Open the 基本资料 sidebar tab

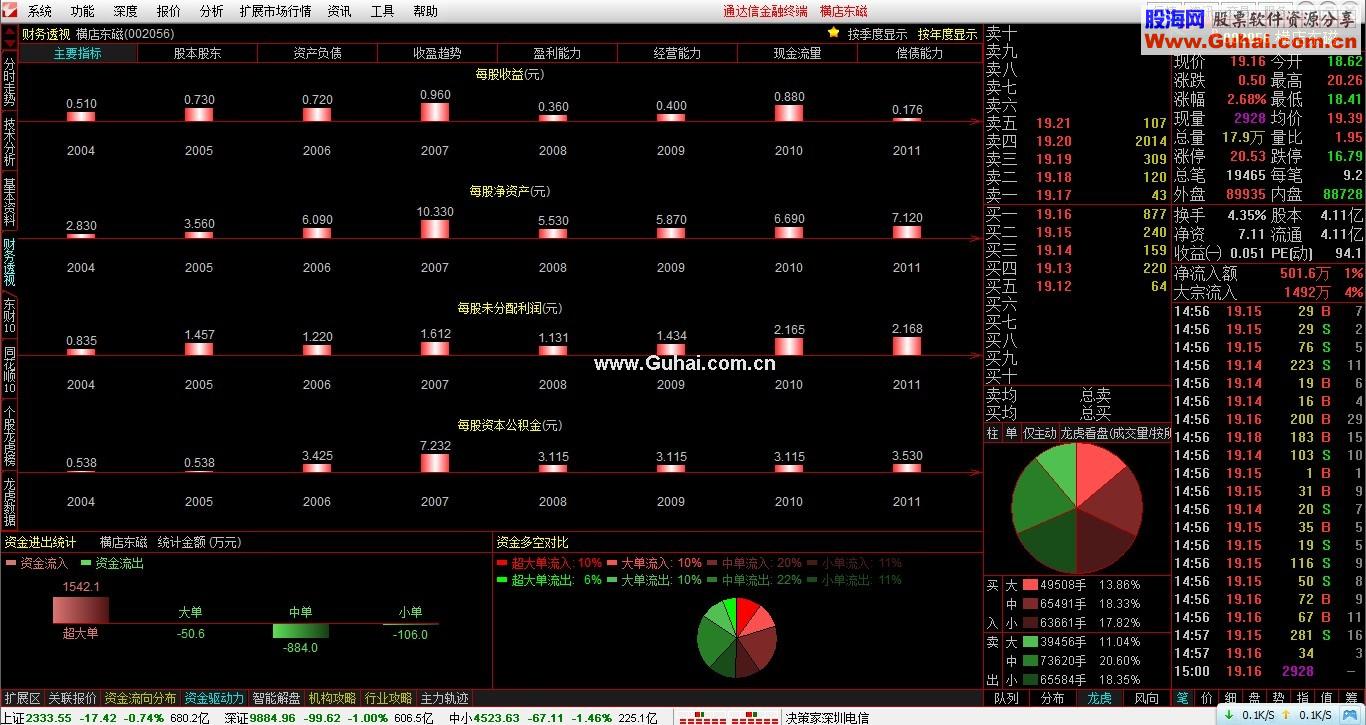pos(9,201)
